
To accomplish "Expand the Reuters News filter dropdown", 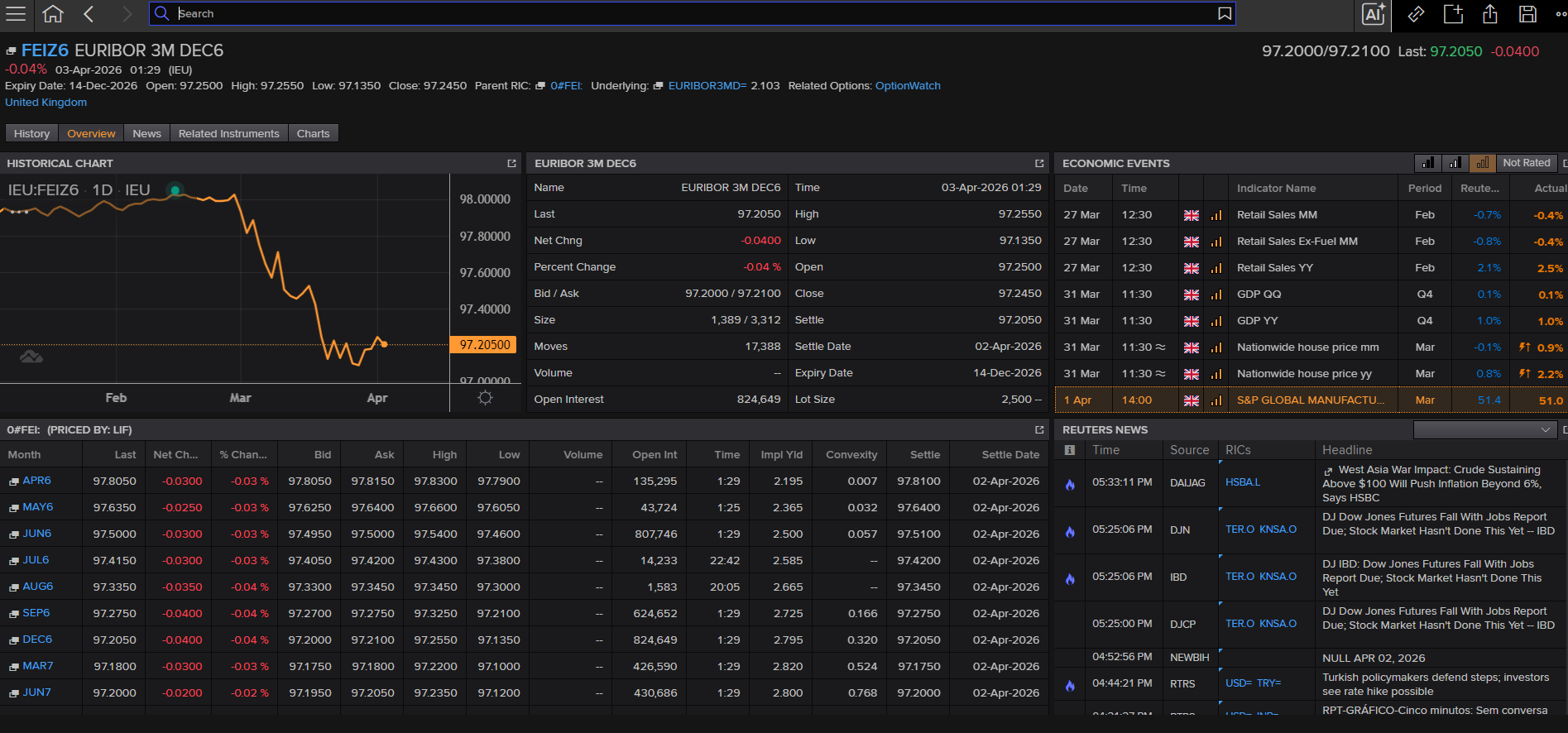I will pyautogui.click(x=1484, y=429).
